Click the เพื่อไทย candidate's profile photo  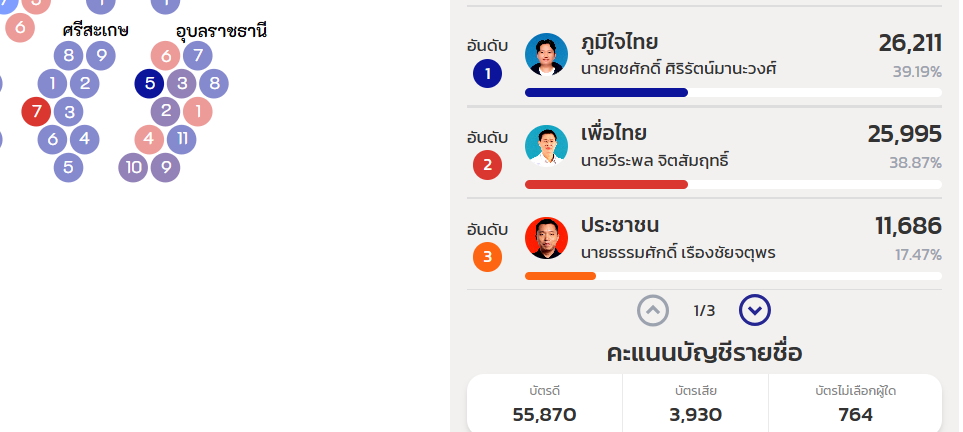[x=546, y=147]
